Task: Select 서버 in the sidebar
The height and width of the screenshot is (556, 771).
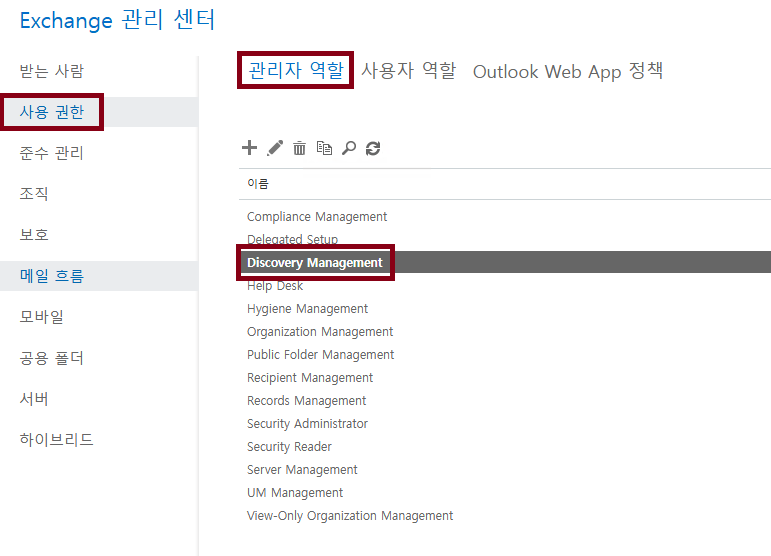Action: point(34,399)
